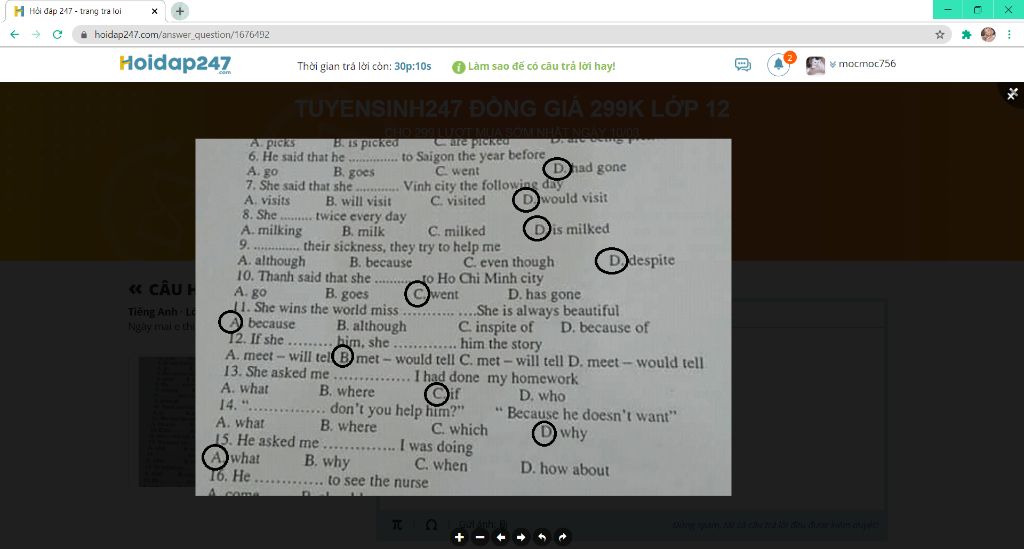Screen dimensions: 1024x549
Task: Open browser extensions puzzle icon
Action: click(x=967, y=35)
